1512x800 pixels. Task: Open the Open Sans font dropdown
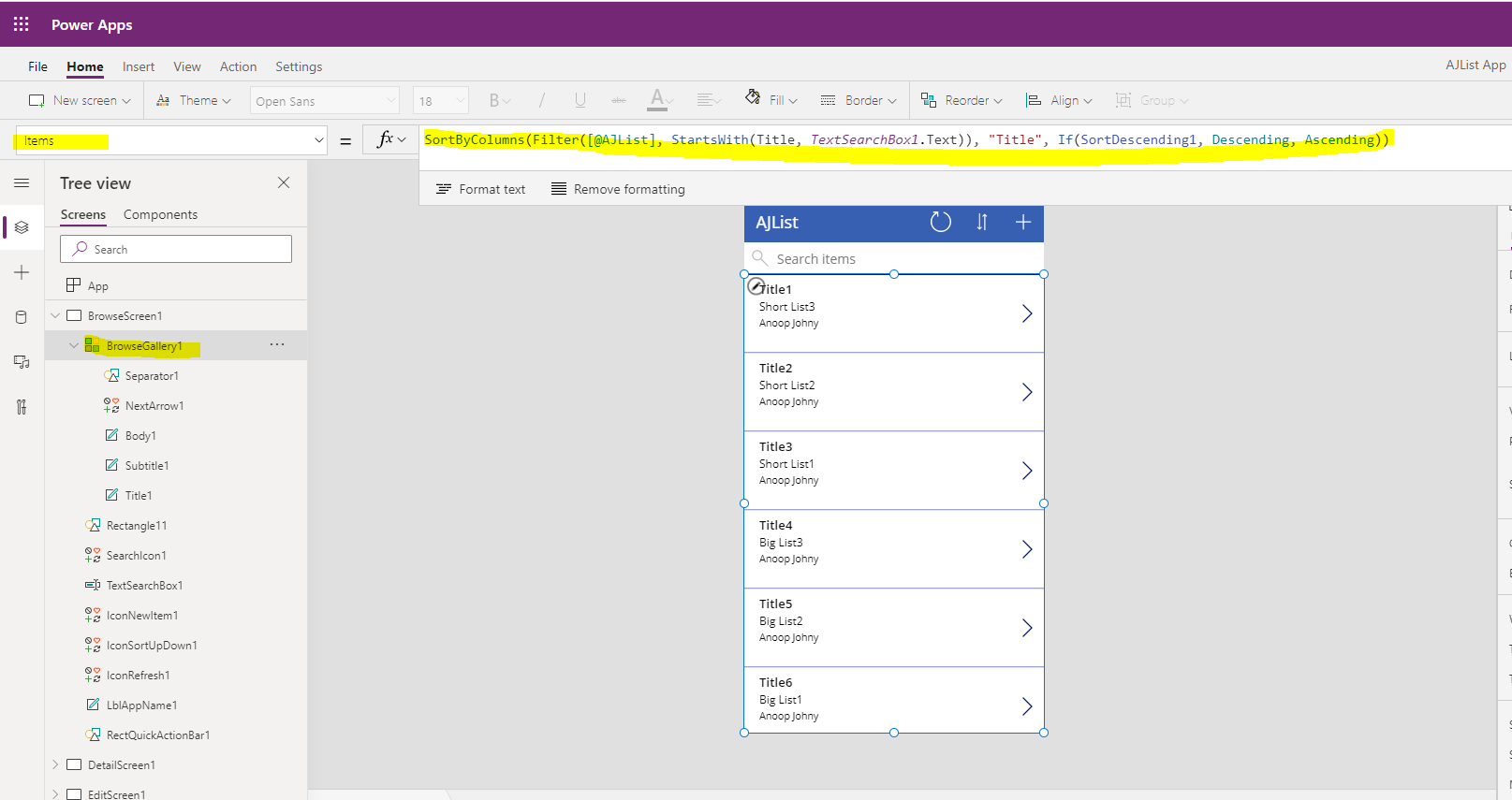tap(325, 101)
